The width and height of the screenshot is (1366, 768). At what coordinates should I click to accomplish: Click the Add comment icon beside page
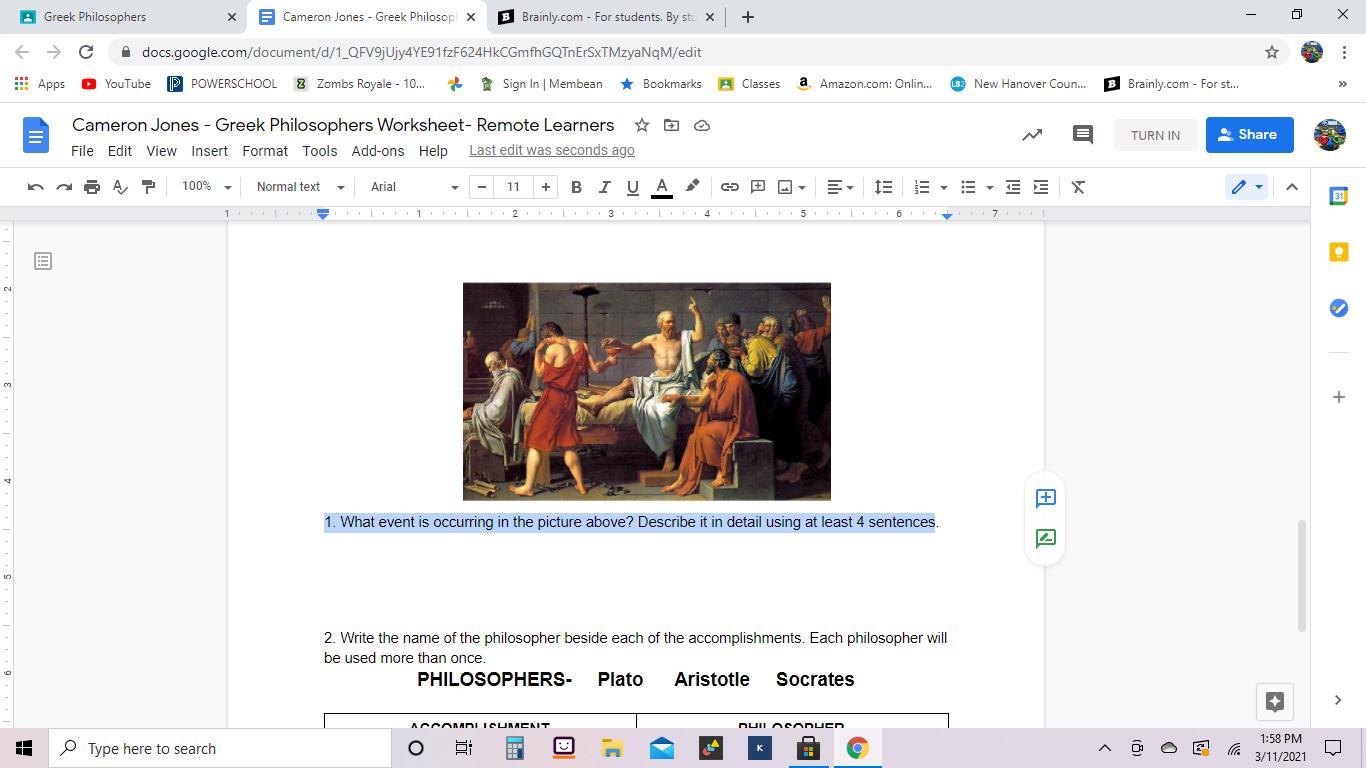1045,498
